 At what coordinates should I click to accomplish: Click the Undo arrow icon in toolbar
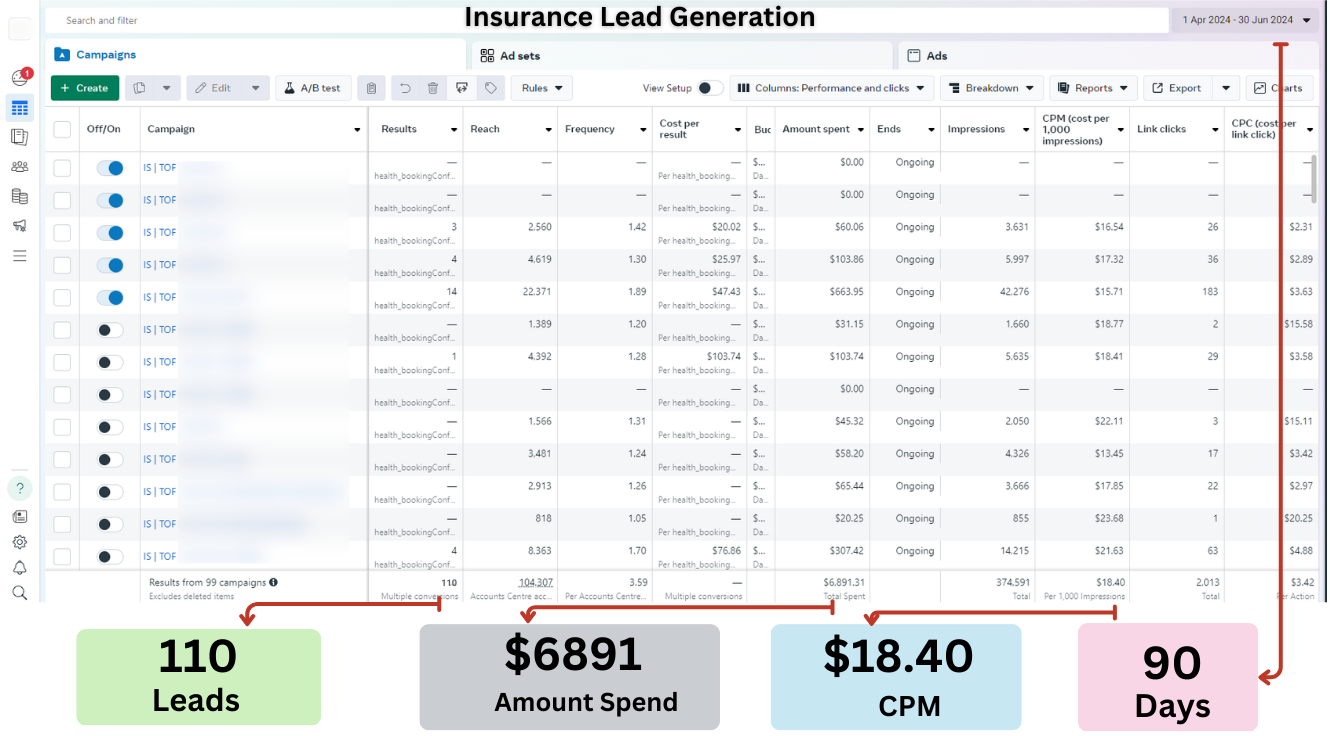pos(404,88)
